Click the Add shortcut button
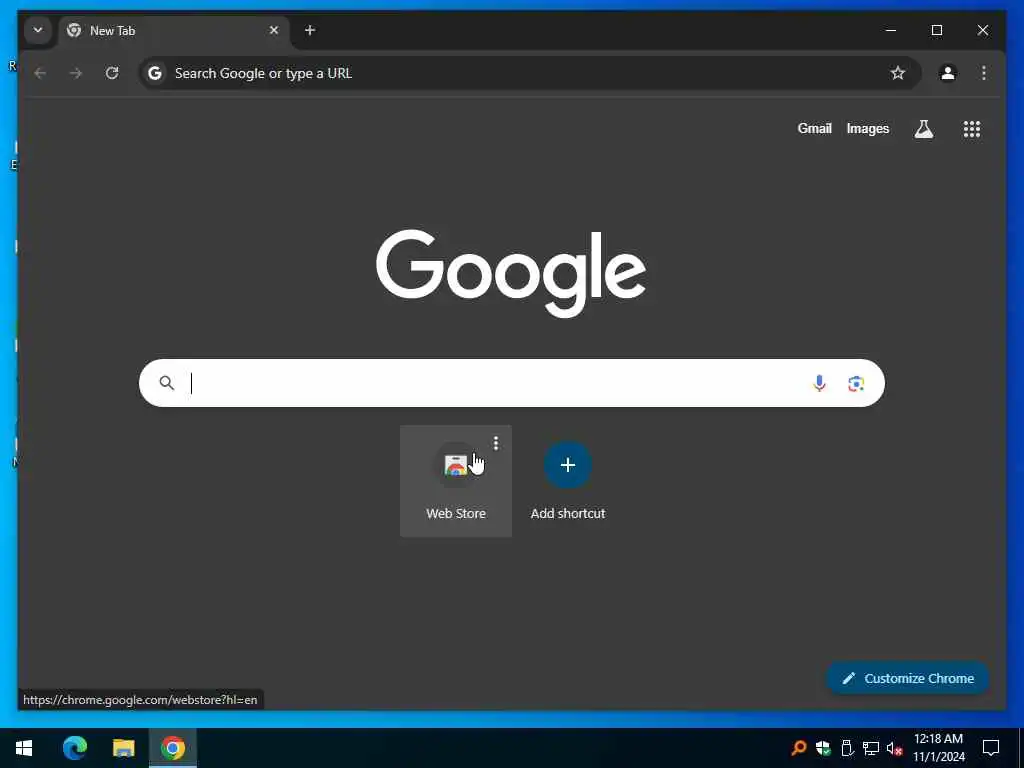1024x768 pixels. click(x=568, y=481)
